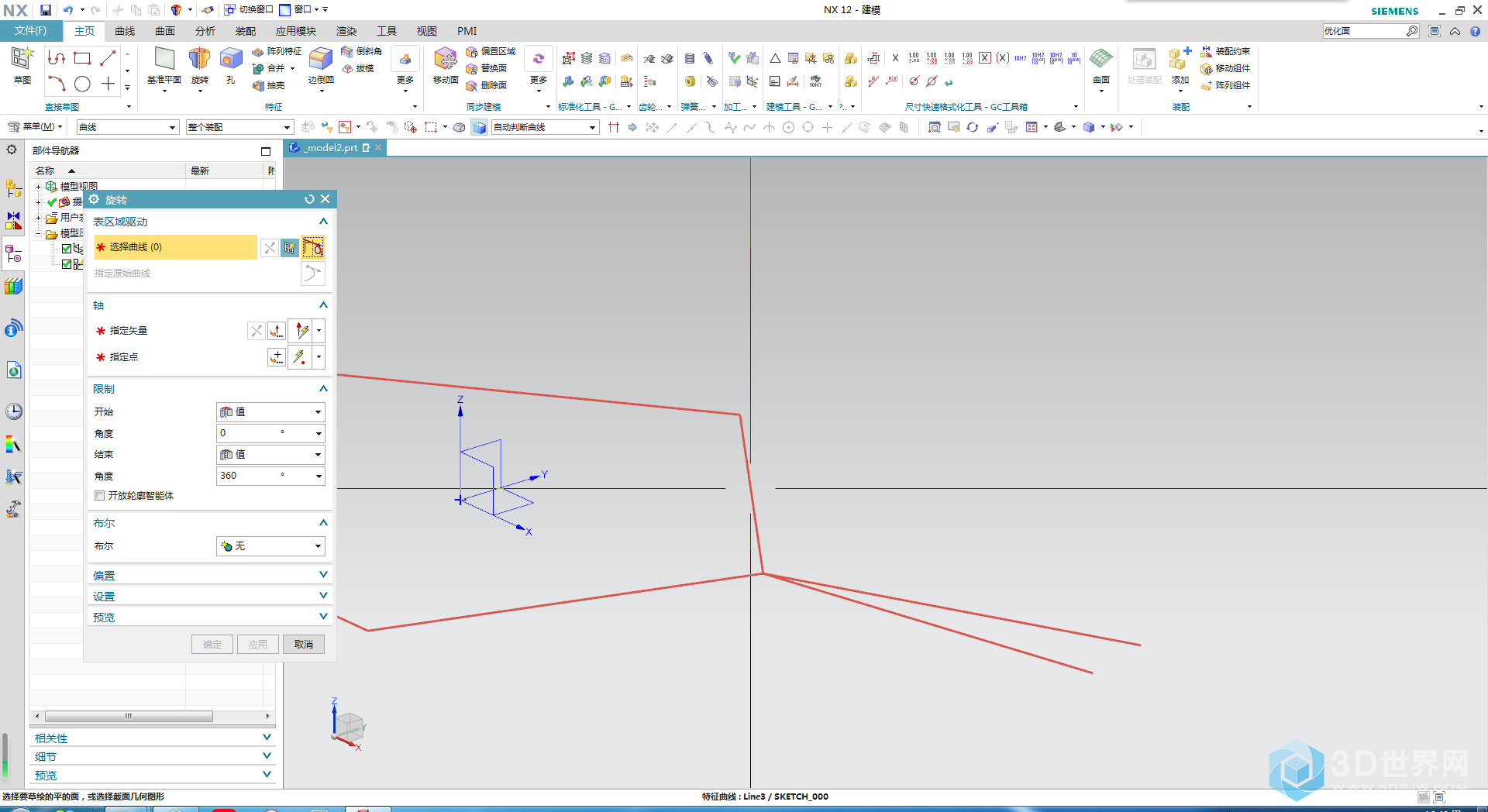Image resolution: width=1488 pixels, height=812 pixels.
Task: Select the circle sketch tool
Action: (x=82, y=84)
